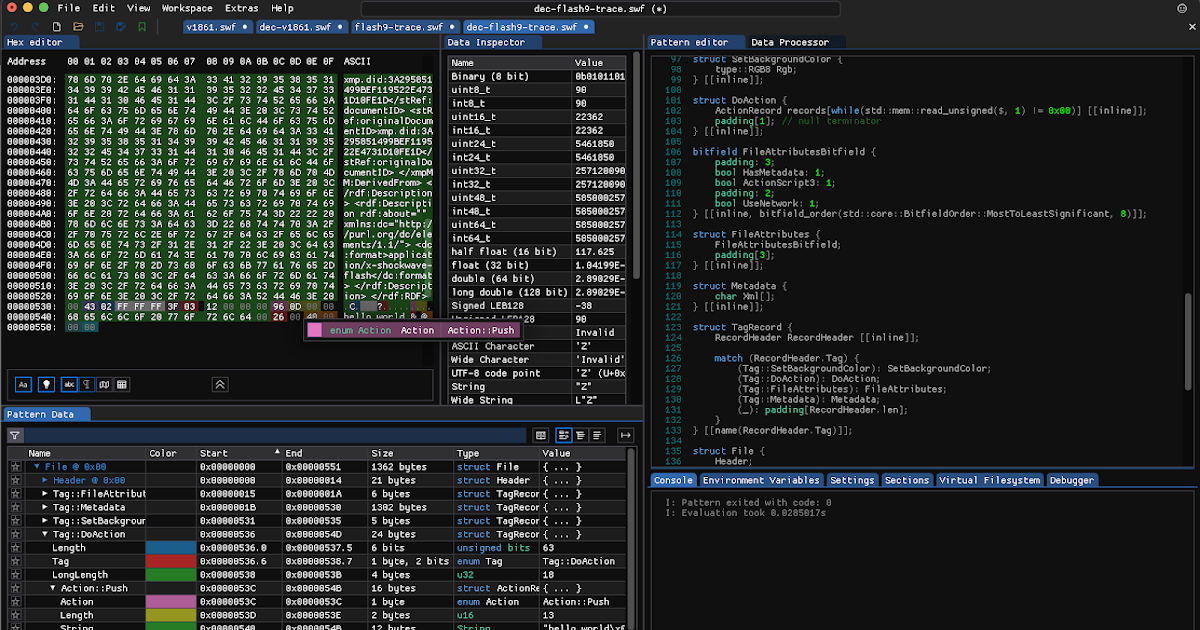Collapse the Tag::DoAction node
Screen dimensions: 1200x630
[44, 535]
